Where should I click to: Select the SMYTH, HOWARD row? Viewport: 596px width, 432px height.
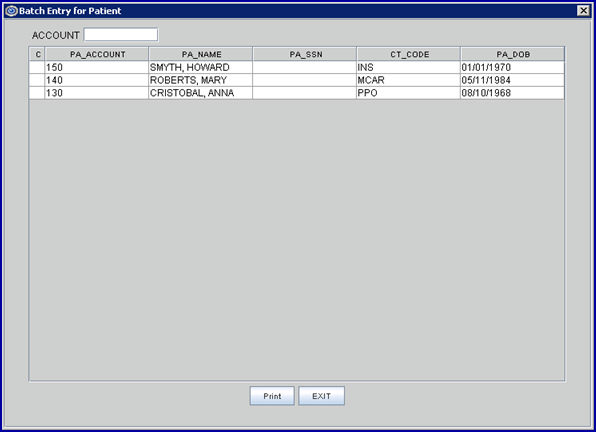tap(297, 67)
